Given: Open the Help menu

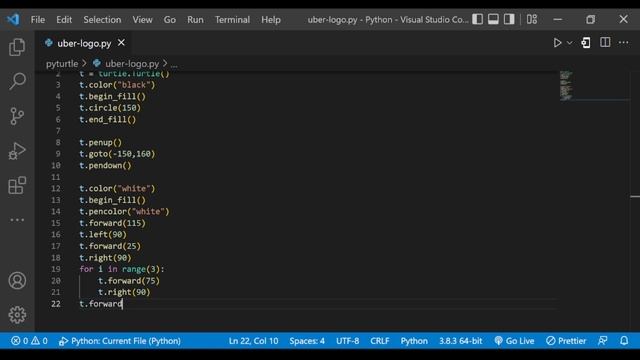Looking at the screenshot, I should tap(271, 20).
